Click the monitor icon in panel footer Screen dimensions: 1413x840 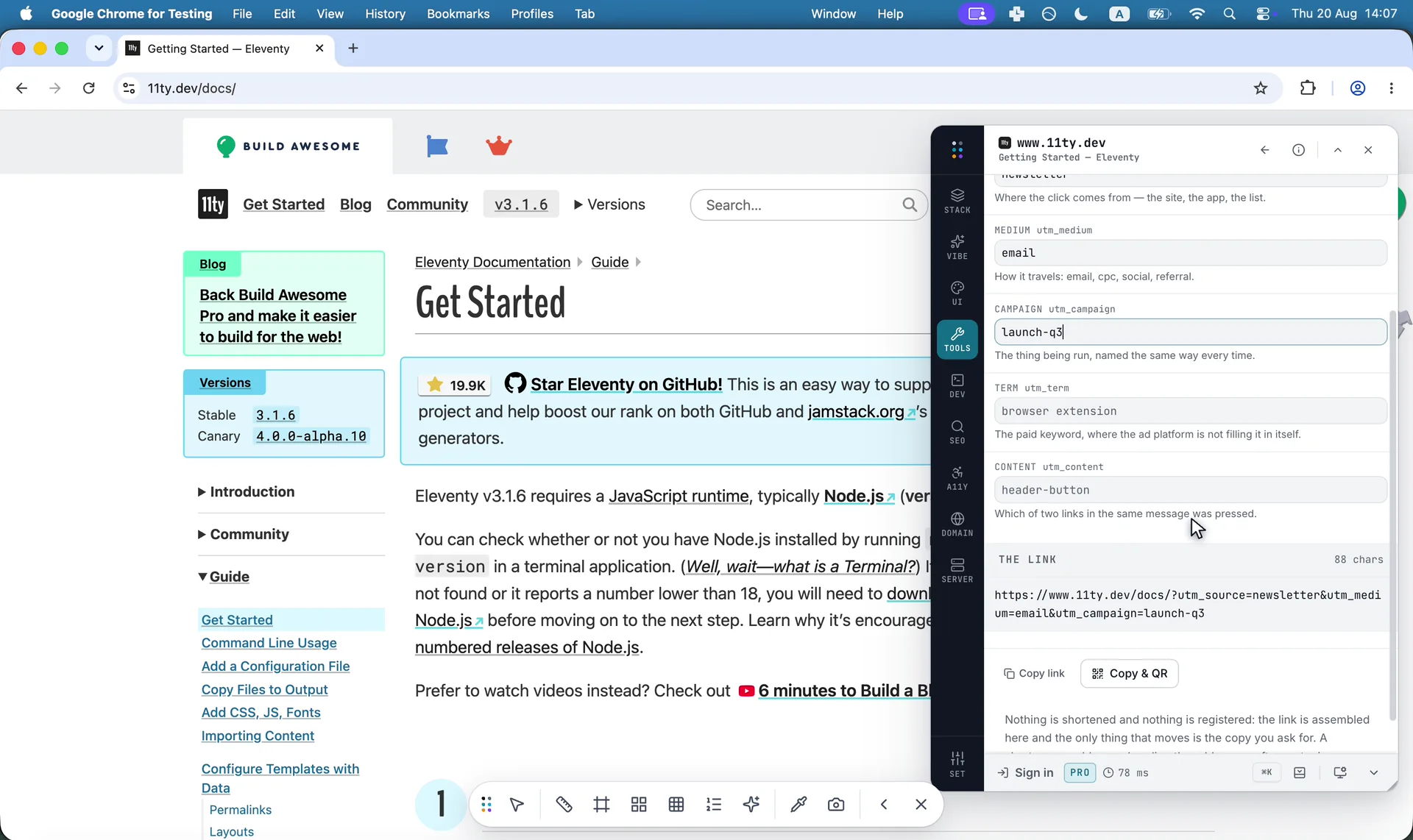(1340, 772)
